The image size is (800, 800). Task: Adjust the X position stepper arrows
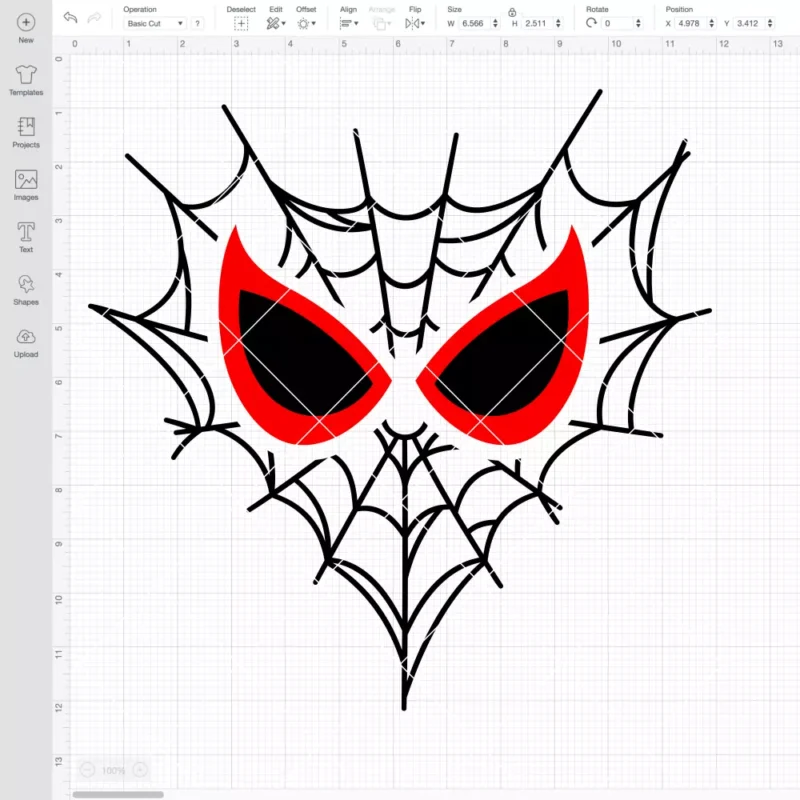[x=712, y=23]
